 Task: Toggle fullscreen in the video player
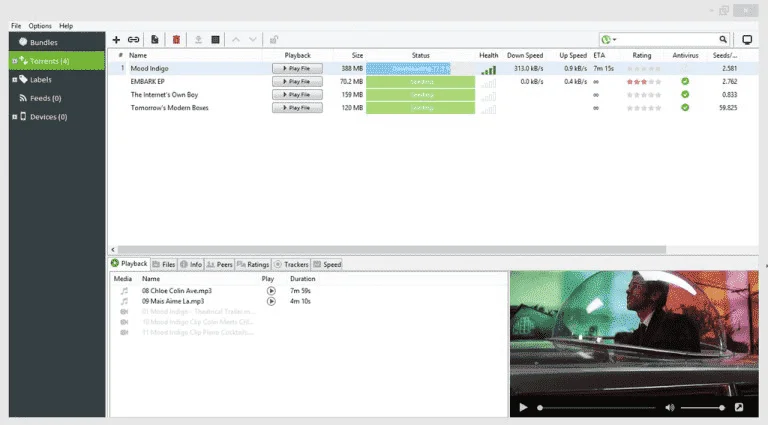(x=739, y=407)
